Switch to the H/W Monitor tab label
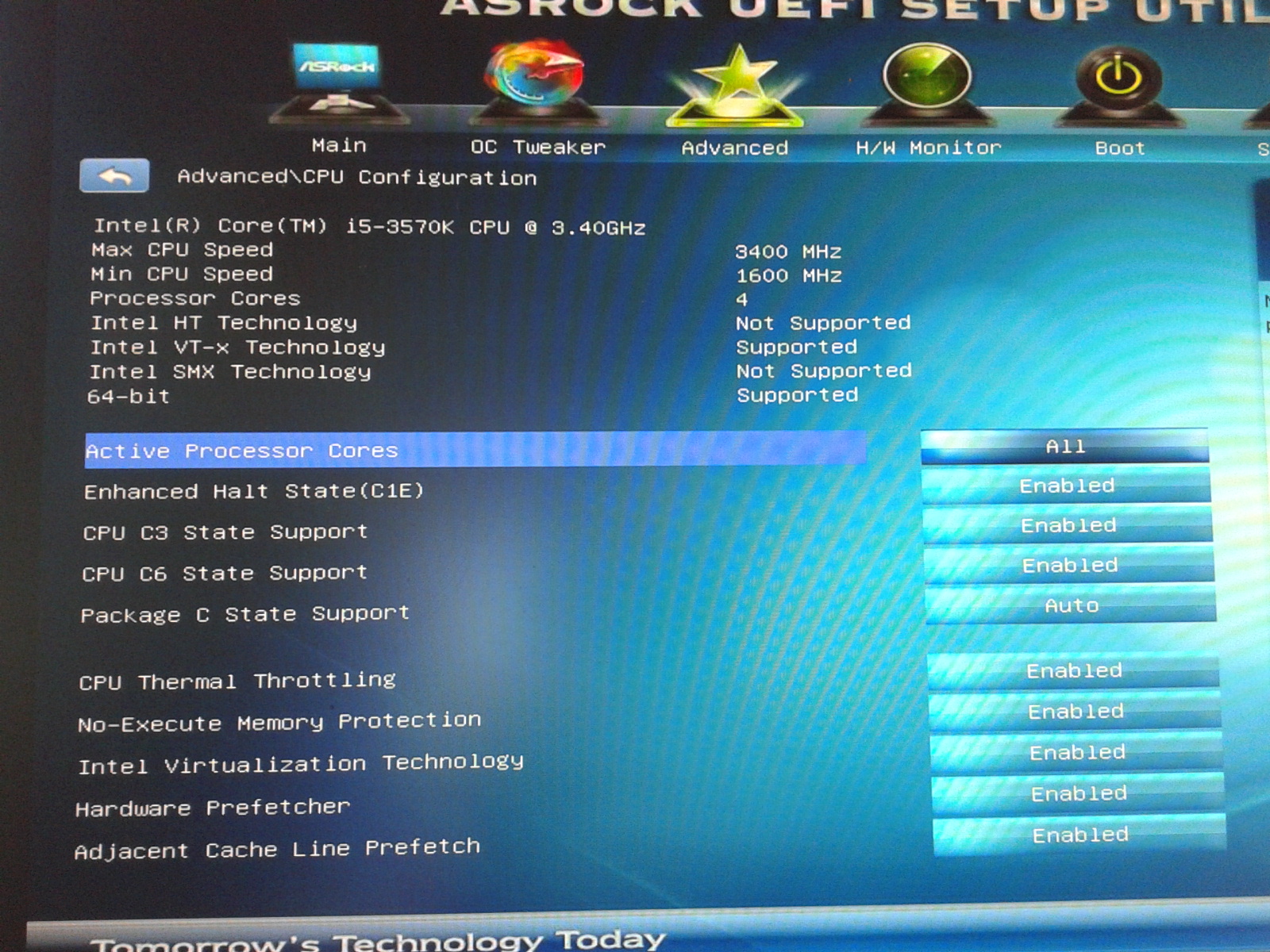This screenshot has height=952, width=1270. point(929,148)
